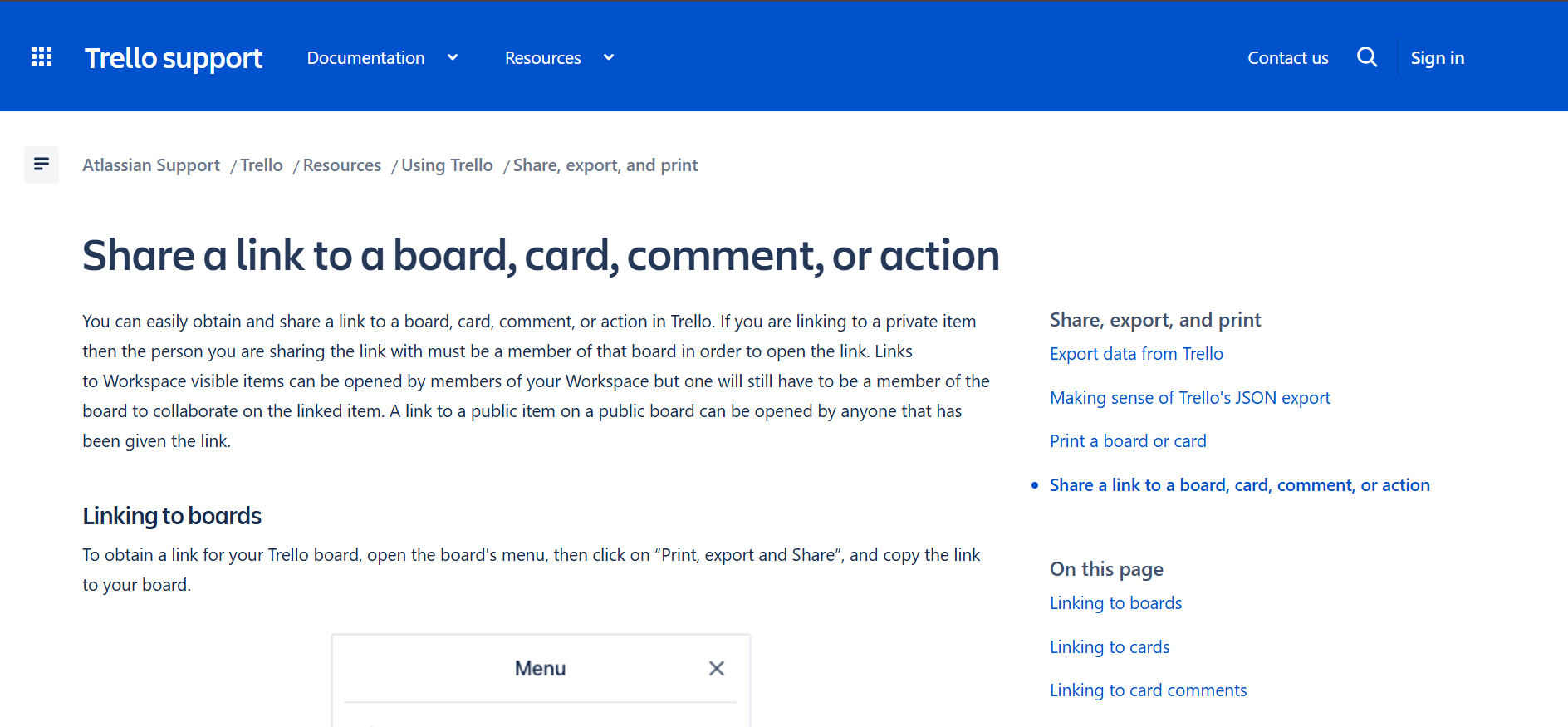
Task: Open Trello breadcrumb link
Action: [x=262, y=165]
